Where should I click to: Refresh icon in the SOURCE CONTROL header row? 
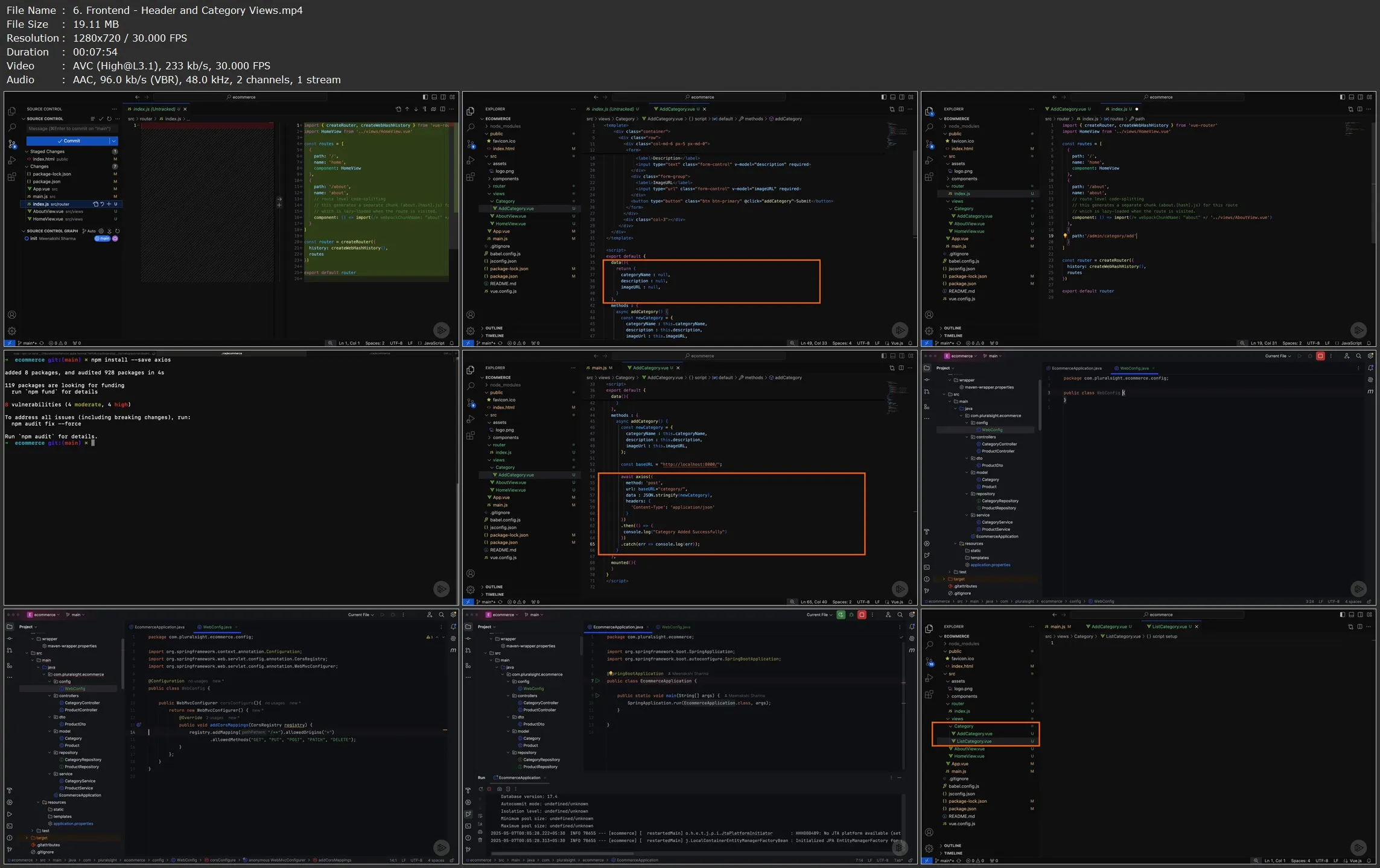[x=109, y=119]
